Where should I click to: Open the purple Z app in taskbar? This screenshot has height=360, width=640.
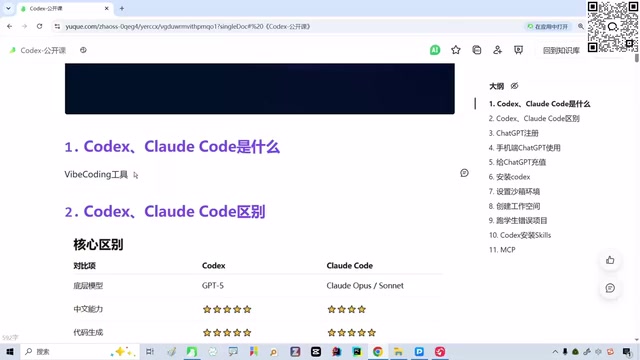[x=295, y=351]
